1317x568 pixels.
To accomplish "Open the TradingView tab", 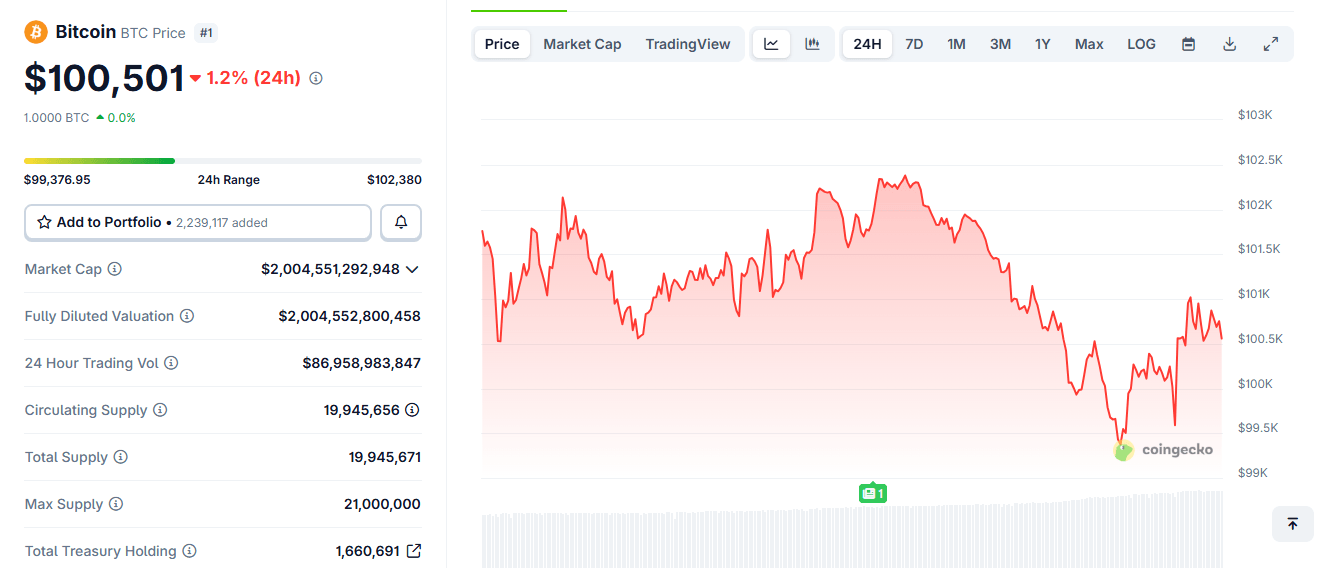I will 688,44.
